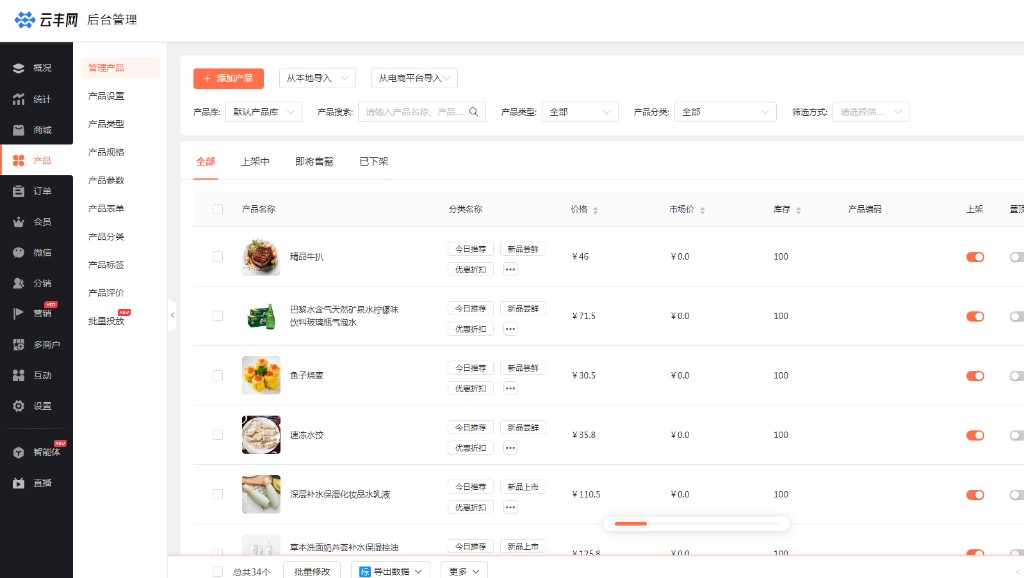
Task: Toggle the 上架 switch for 精品牛扒
Action: click(x=975, y=257)
